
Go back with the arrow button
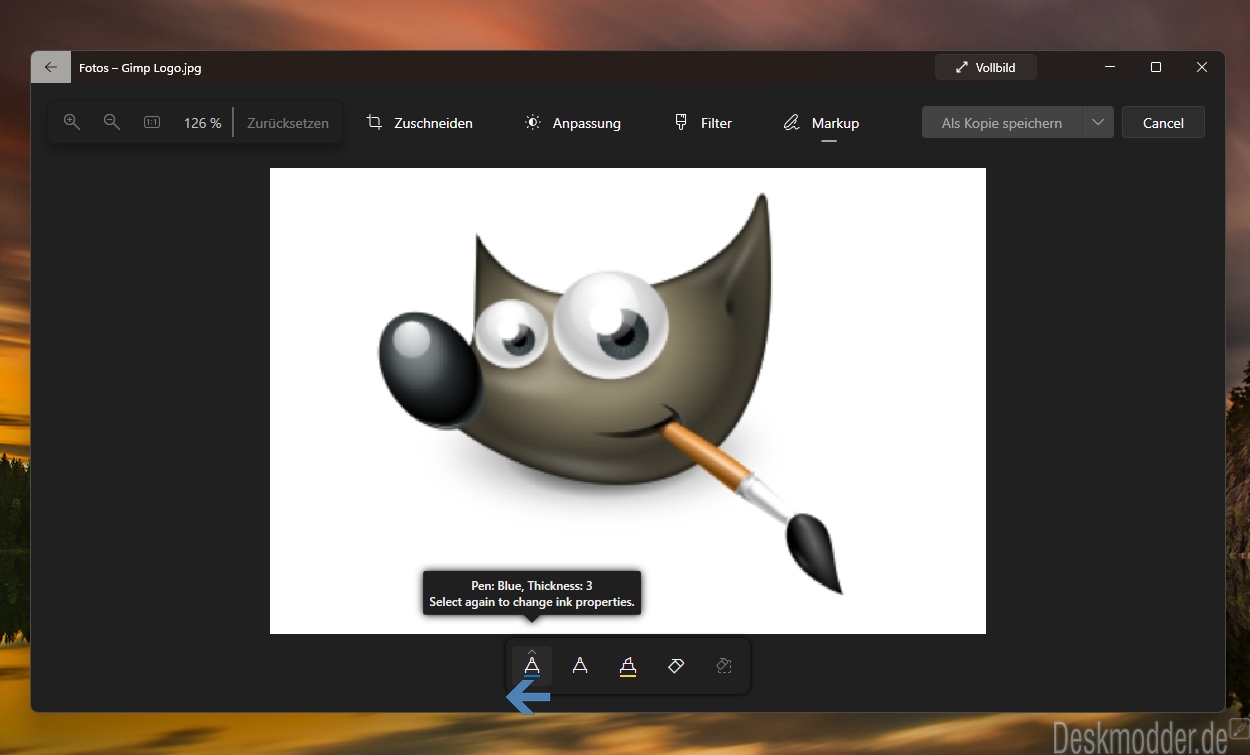(x=51, y=67)
